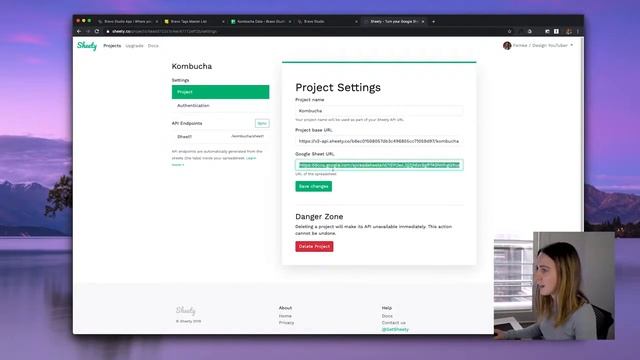Screen dimensions: 640x360
Task: Click the Project base URL field
Action: coord(379,141)
